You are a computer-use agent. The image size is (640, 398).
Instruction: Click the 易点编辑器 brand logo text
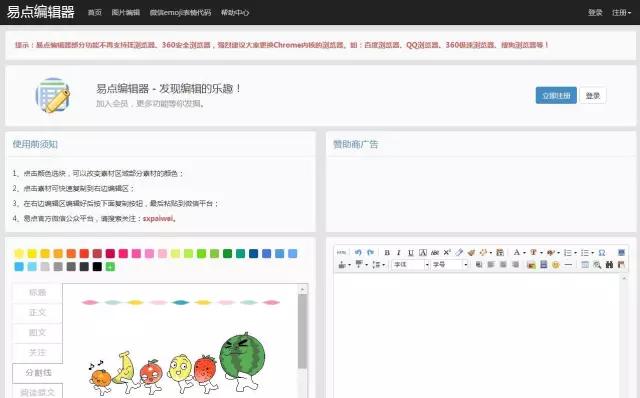click(x=40, y=12)
